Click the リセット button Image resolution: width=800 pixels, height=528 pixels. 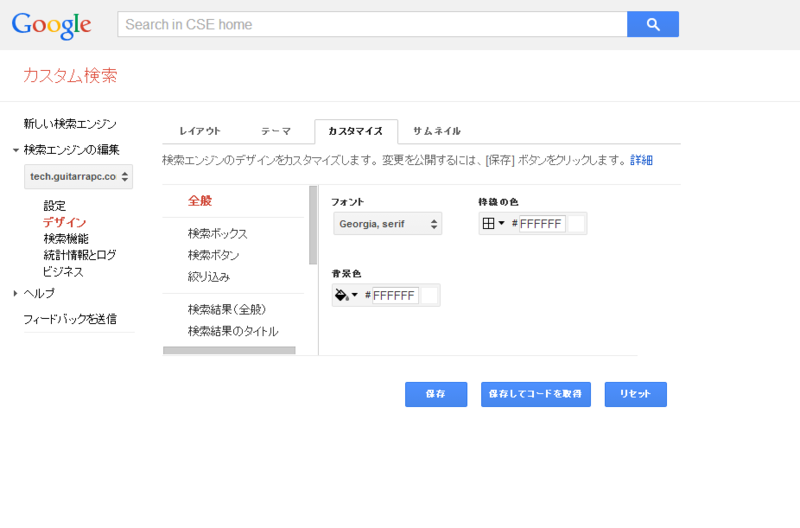pyautogui.click(x=636, y=394)
